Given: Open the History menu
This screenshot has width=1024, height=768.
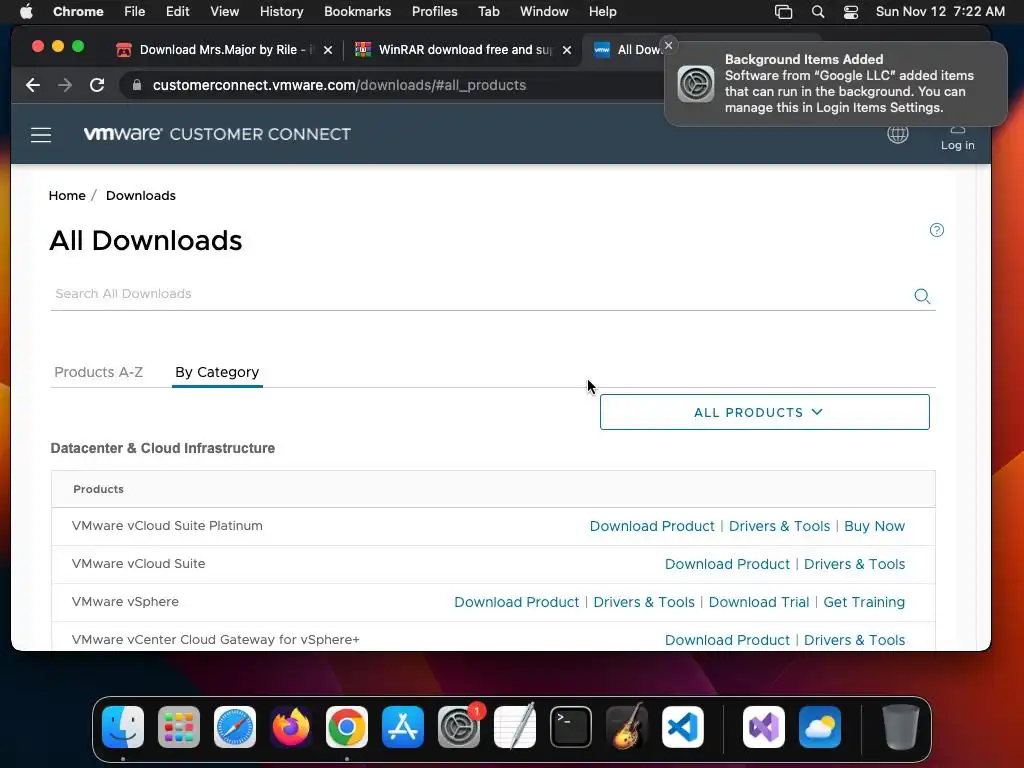Looking at the screenshot, I should click(281, 12).
